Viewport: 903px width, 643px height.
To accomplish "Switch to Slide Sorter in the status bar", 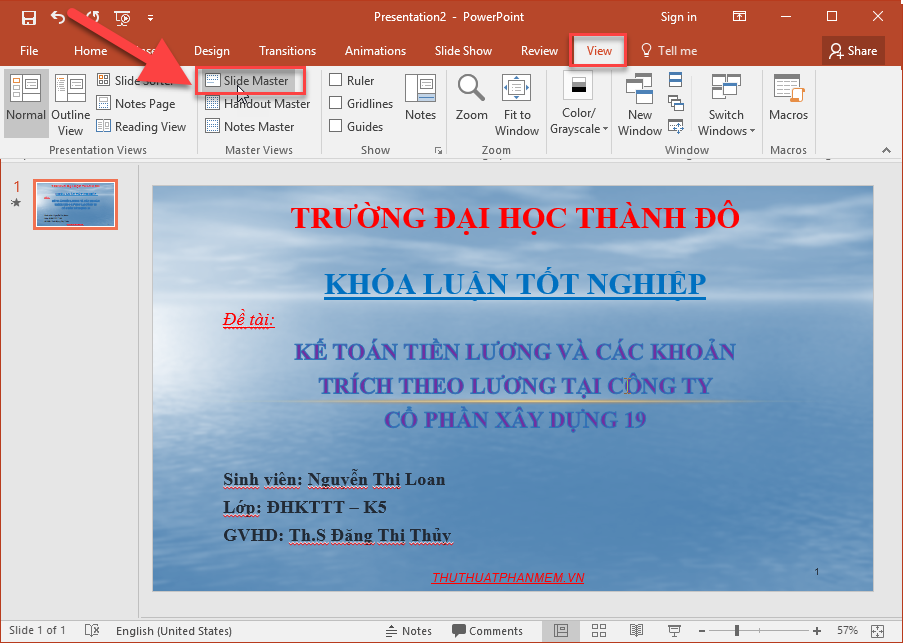I will pyautogui.click(x=598, y=631).
